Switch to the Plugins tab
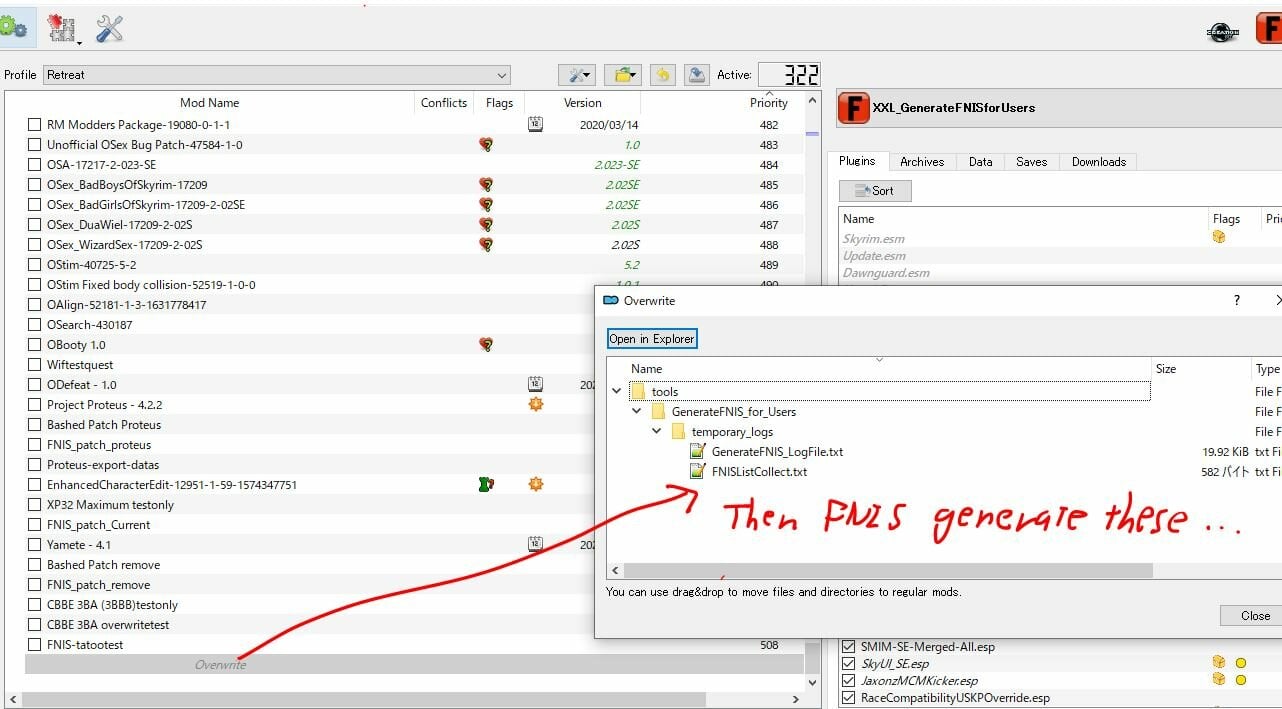This screenshot has height=709, width=1282. tap(857, 161)
